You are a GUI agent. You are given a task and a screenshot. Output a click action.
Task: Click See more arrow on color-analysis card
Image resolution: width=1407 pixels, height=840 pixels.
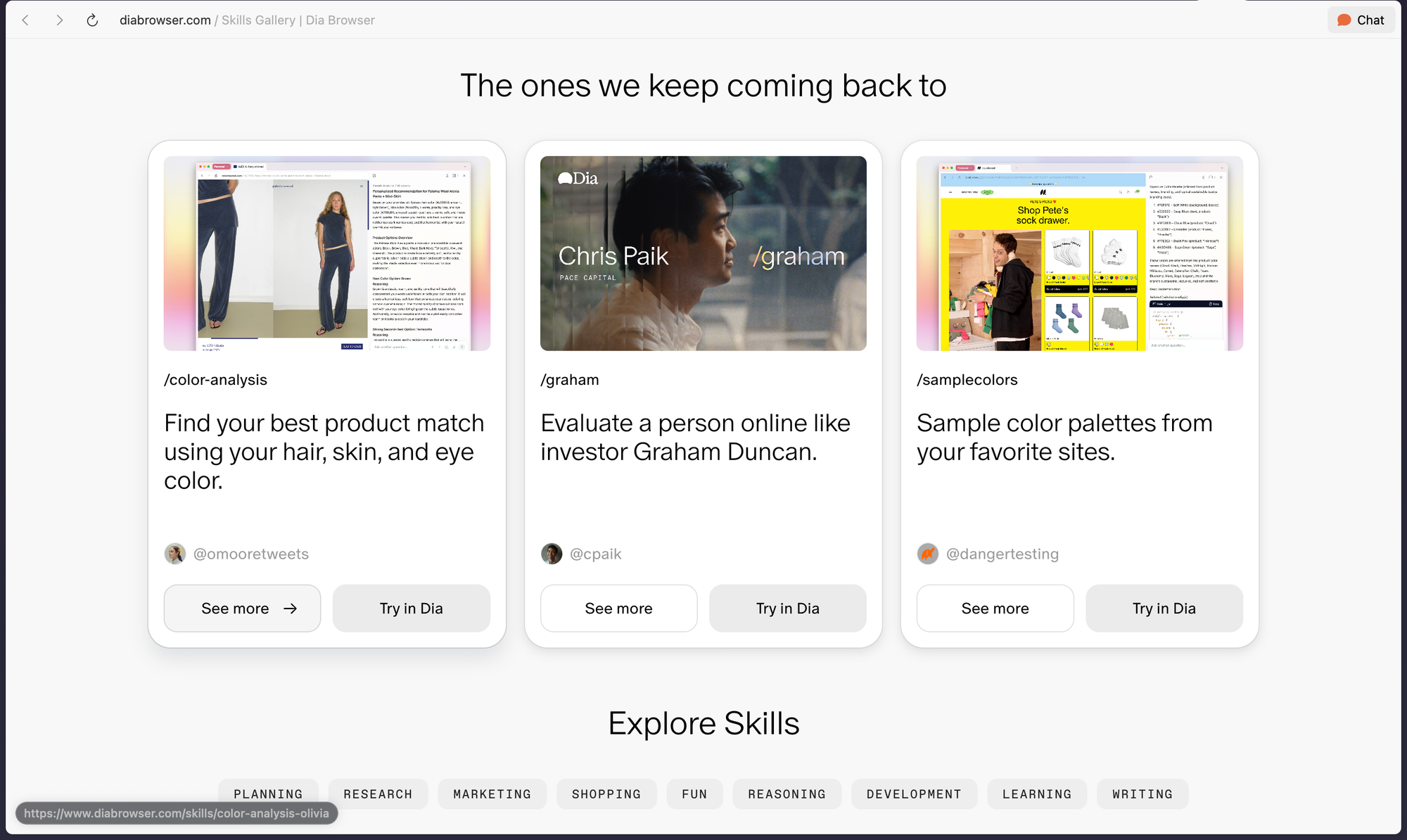pos(290,609)
